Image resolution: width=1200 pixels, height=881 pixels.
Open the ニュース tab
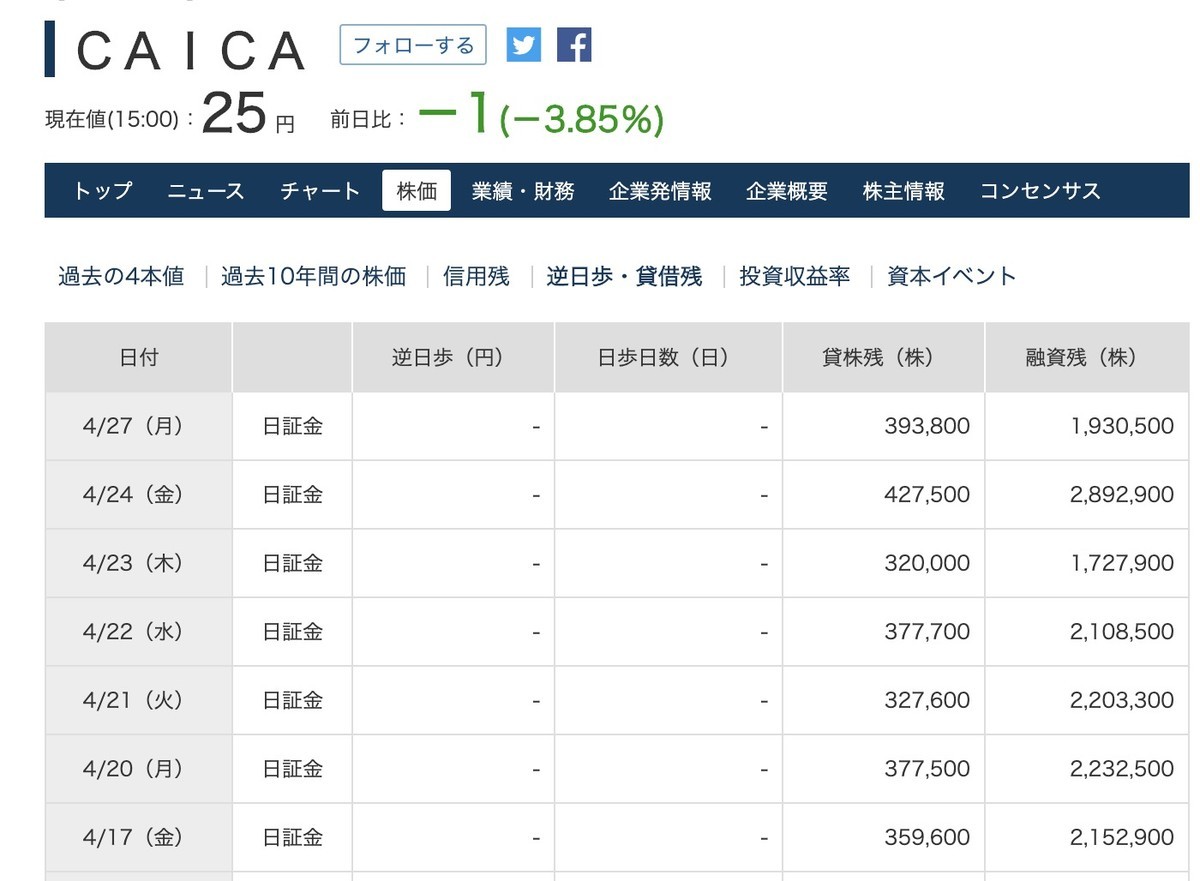coord(206,191)
